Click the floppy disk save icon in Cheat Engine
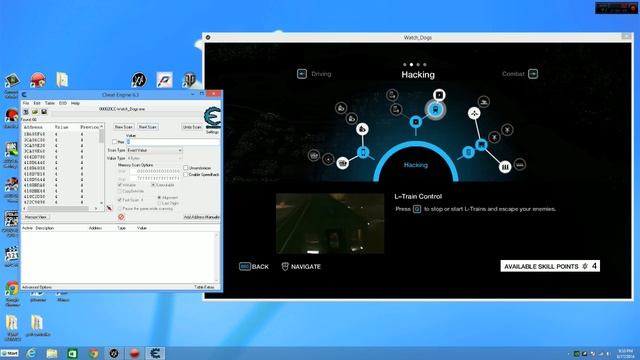The image size is (640, 360). 44,112
